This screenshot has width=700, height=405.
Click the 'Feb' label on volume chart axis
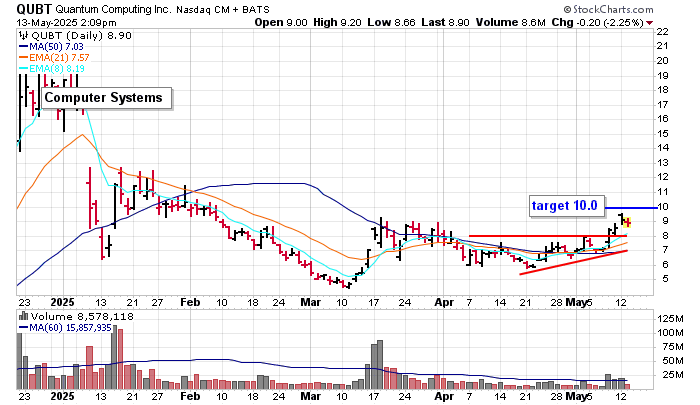click(x=190, y=396)
